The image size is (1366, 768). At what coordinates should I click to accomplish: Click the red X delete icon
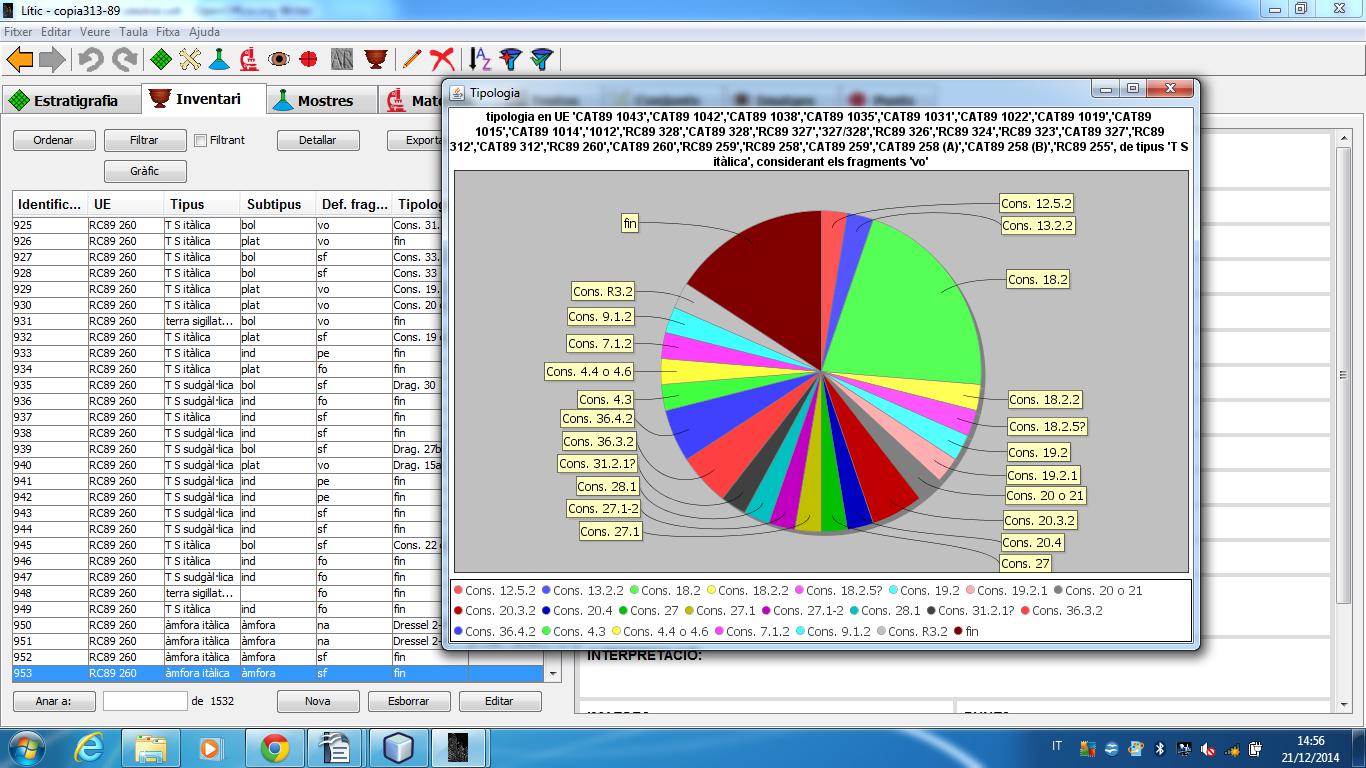441,60
